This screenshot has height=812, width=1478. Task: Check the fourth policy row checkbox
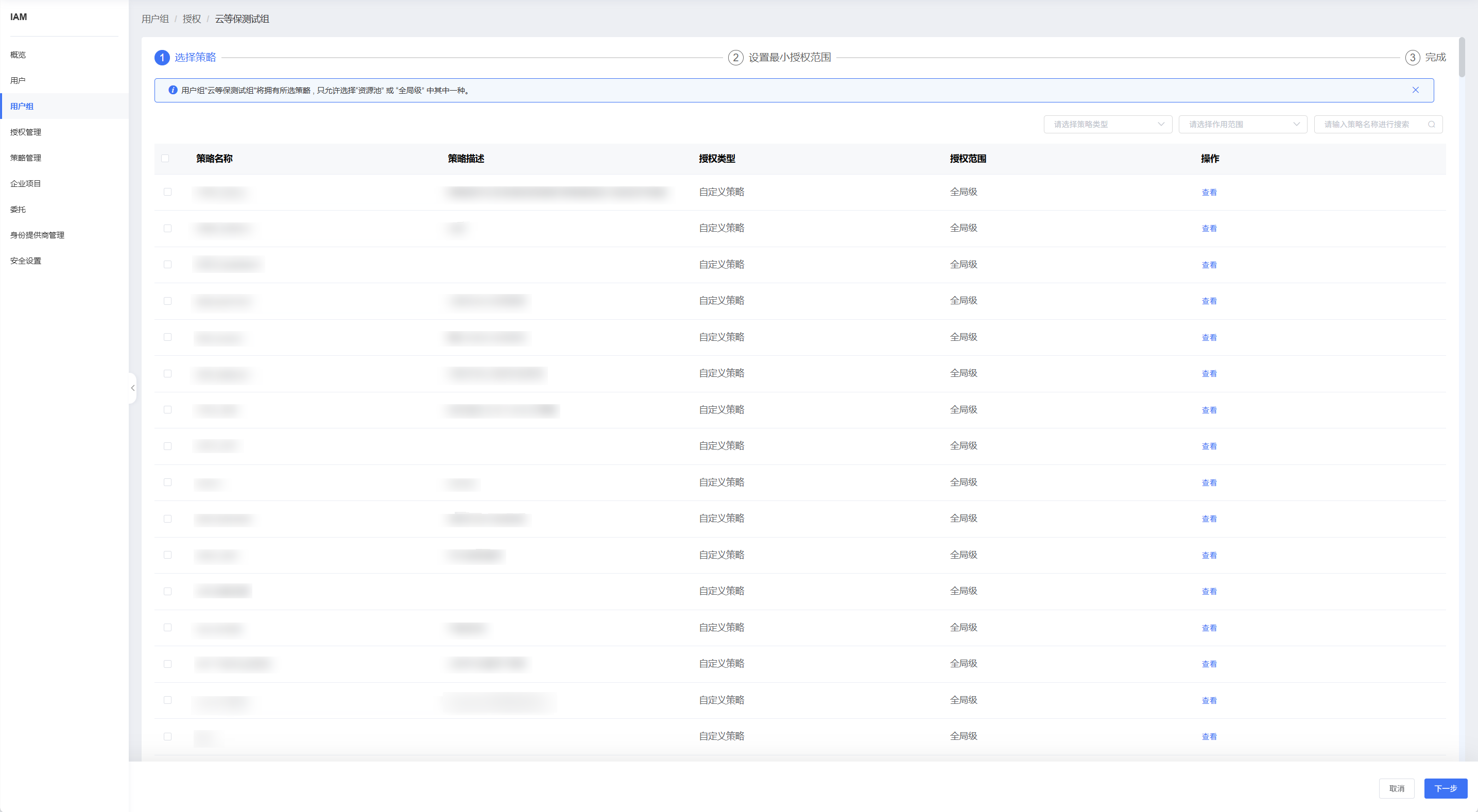pyautogui.click(x=167, y=301)
